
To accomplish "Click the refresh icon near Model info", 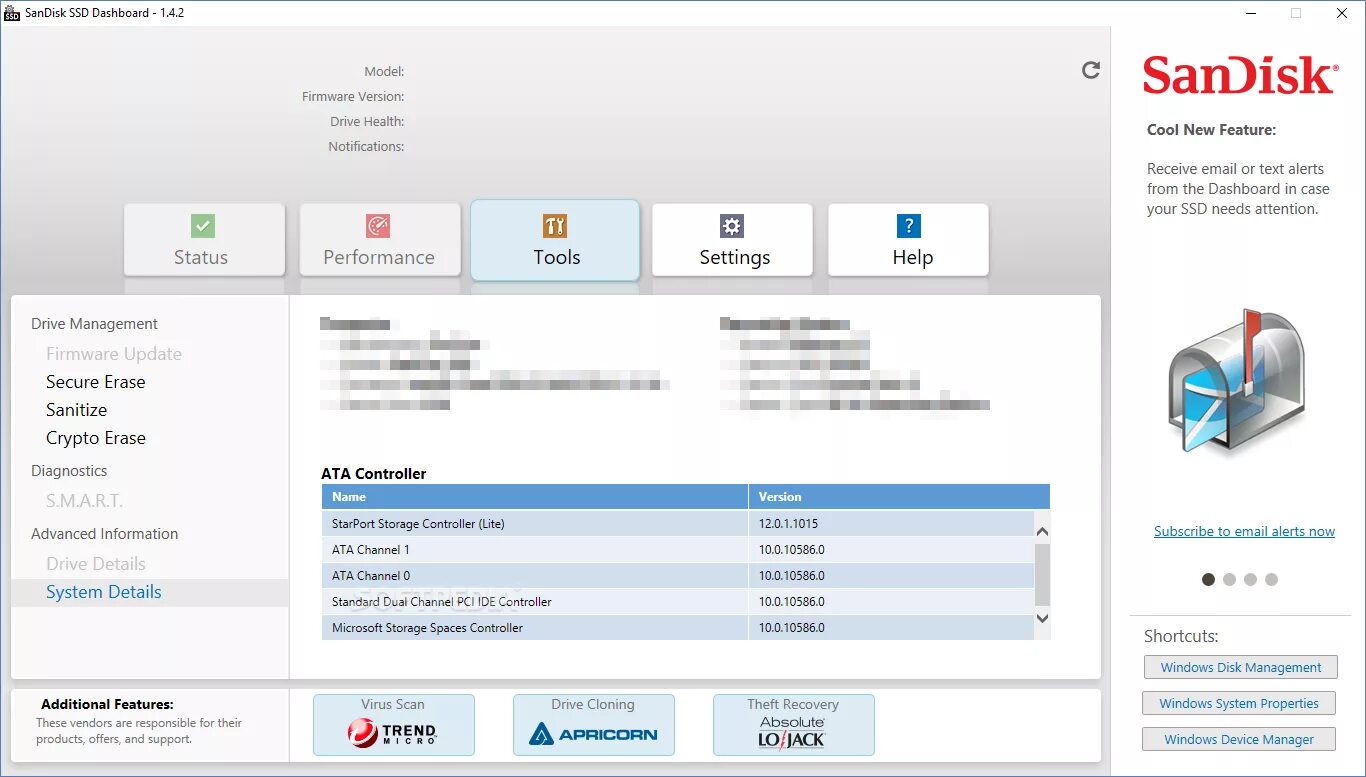I will tap(1090, 70).
